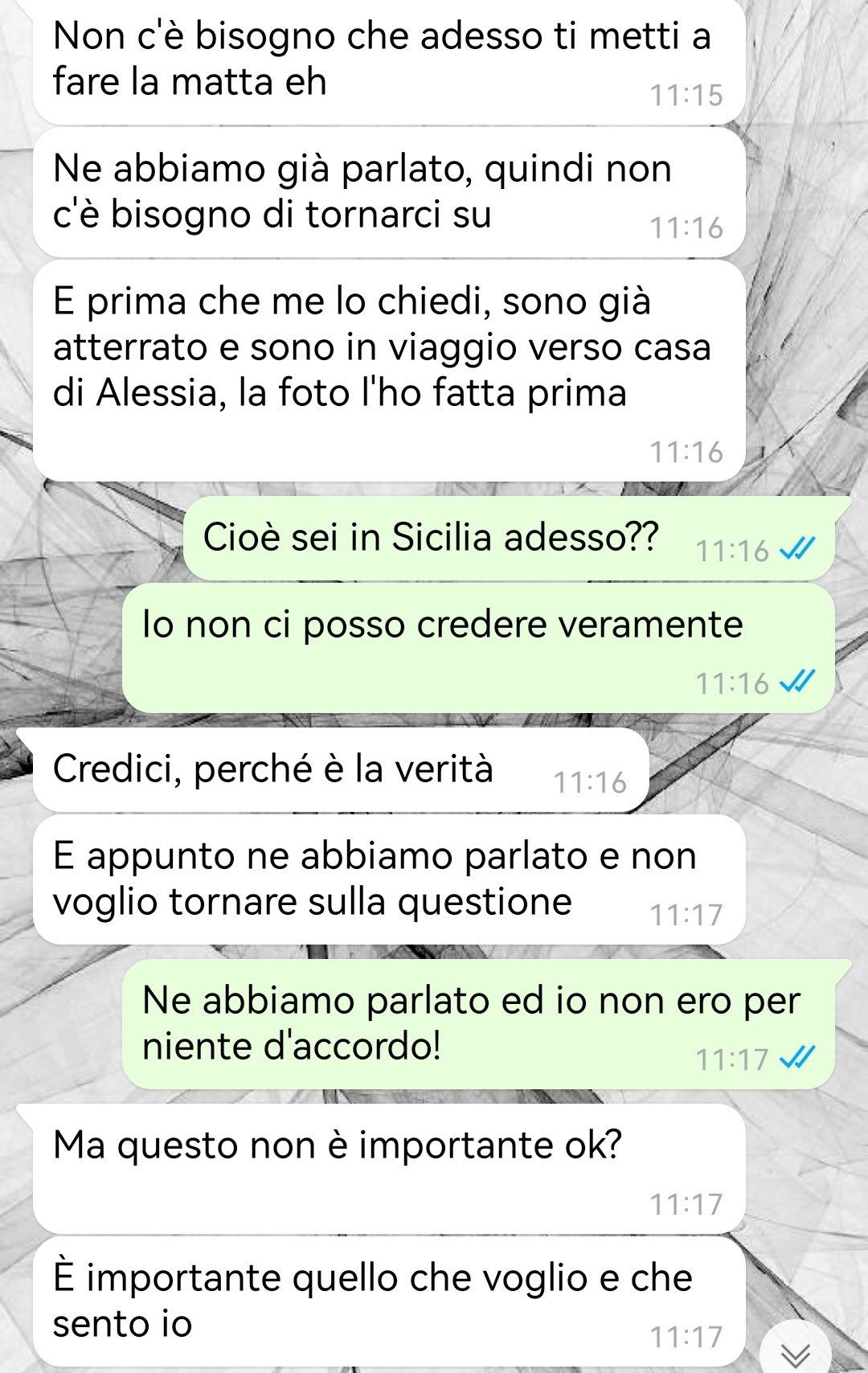Tap read ticks on 'Ne abbiamo parlato ed io non ero'
Viewport: 868px width, 1373px height.
(x=798, y=1058)
